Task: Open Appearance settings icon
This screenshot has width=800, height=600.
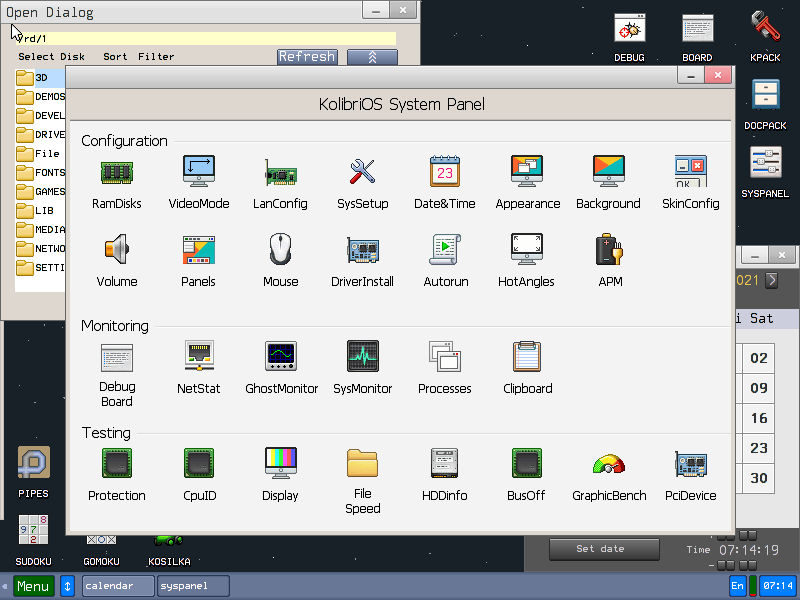Action: (x=527, y=171)
